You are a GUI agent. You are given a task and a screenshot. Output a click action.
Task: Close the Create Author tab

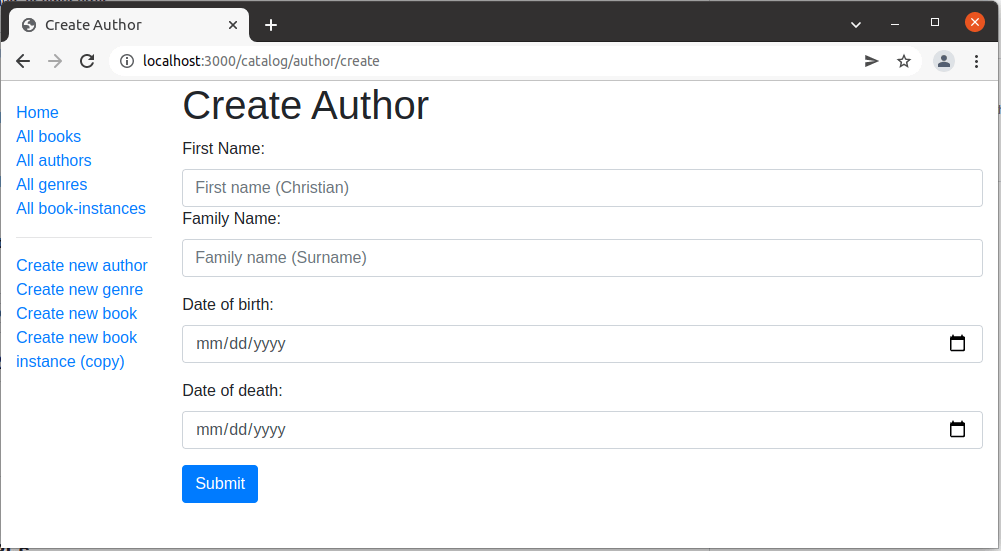[233, 25]
